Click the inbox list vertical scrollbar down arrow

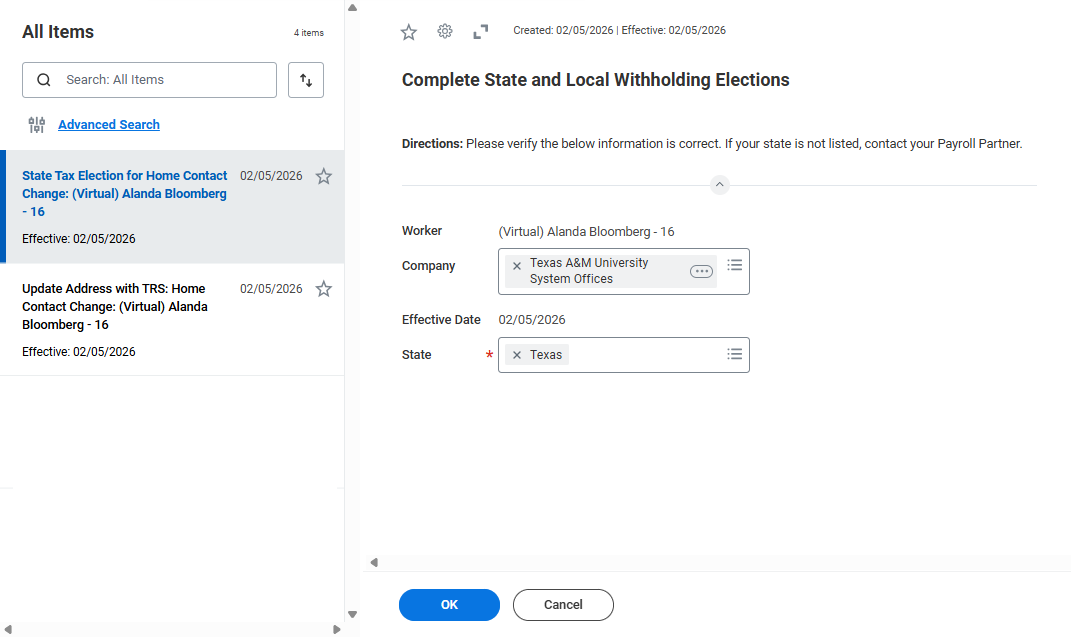352,614
